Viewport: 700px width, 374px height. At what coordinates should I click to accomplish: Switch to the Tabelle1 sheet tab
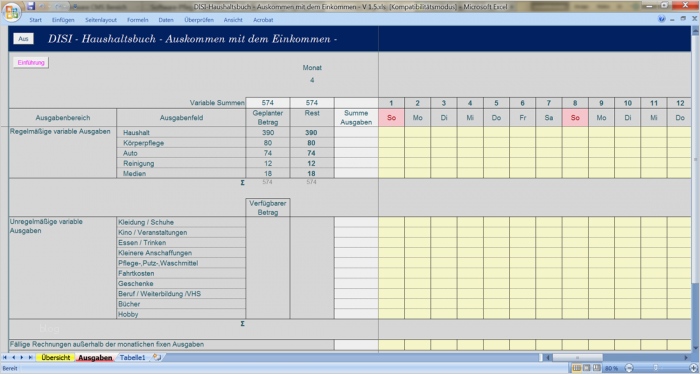coord(133,357)
